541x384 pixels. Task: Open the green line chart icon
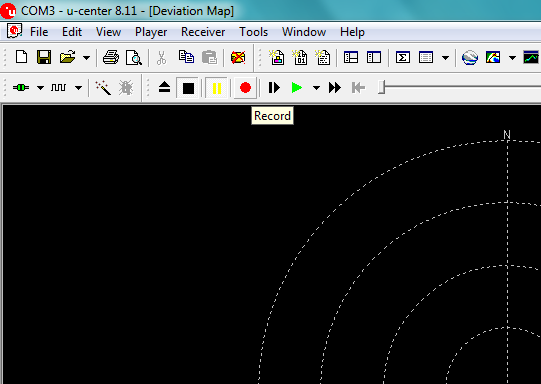pyautogui.click(x=531, y=57)
